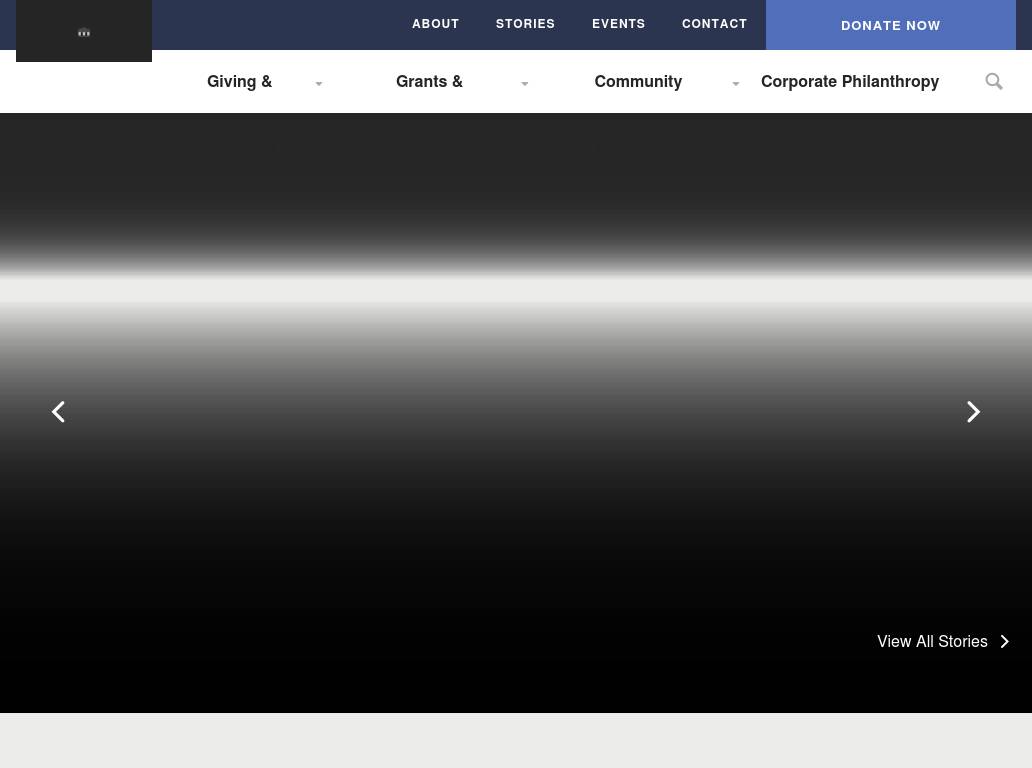This screenshot has height=768, width=1032.
Task: Expand the Community dropdown arrow
Action: click(x=736, y=84)
